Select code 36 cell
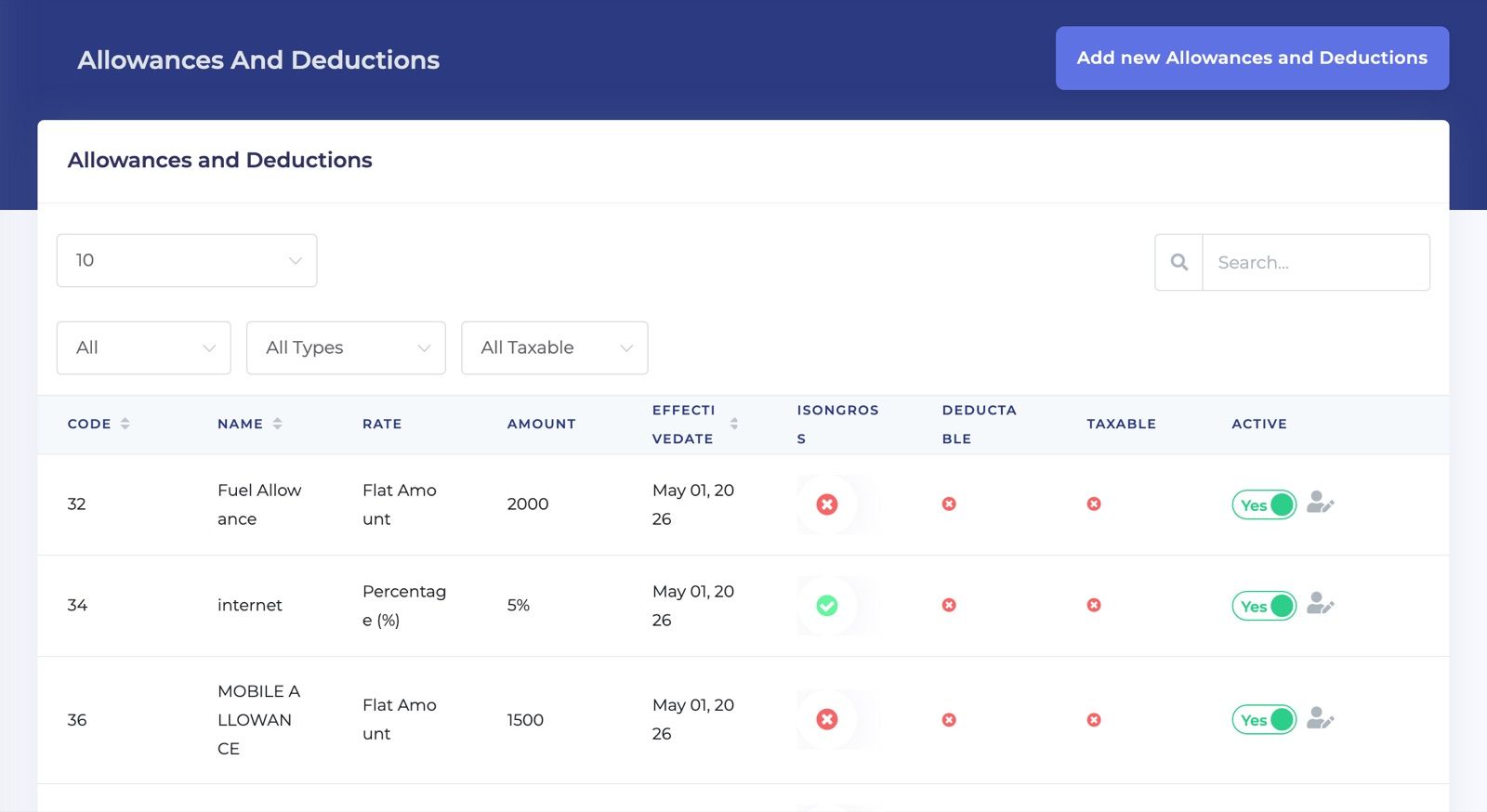This screenshot has height=812, width=1487. [x=77, y=720]
